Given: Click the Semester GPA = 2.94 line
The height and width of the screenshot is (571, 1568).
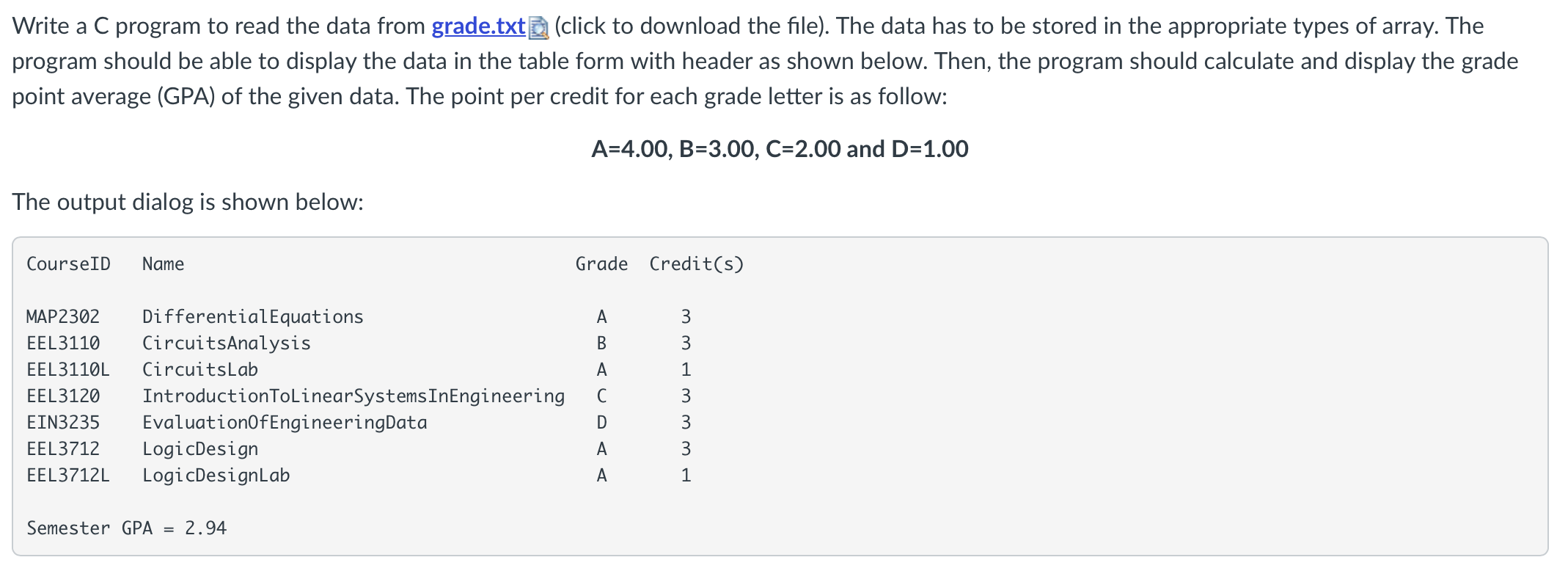Looking at the screenshot, I should [x=127, y=528].
